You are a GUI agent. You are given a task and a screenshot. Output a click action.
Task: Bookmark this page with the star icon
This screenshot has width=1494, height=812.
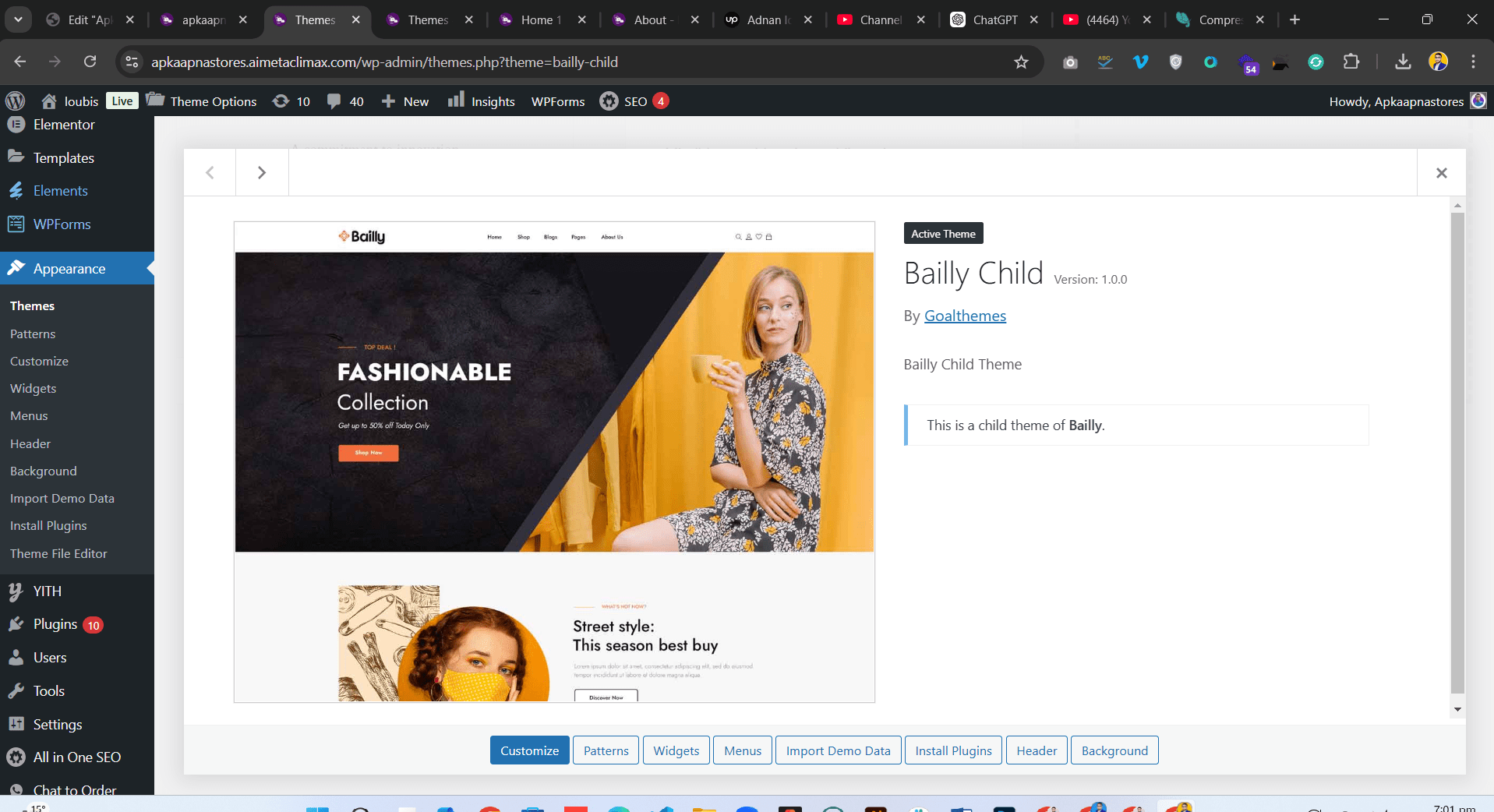coord(1021,62)
